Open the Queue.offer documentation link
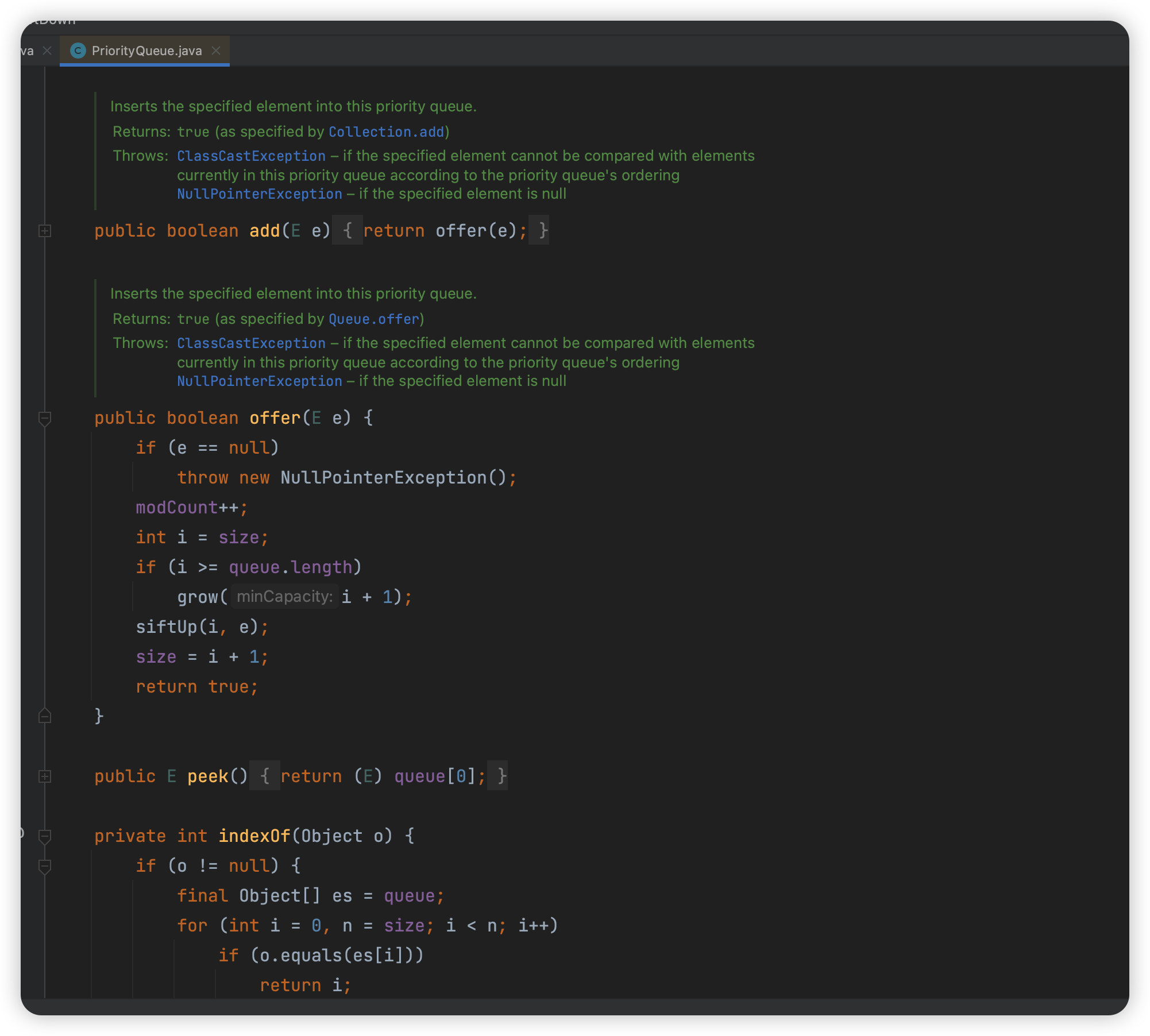This screenshot has height=1036, width=1150. [374, 319]
